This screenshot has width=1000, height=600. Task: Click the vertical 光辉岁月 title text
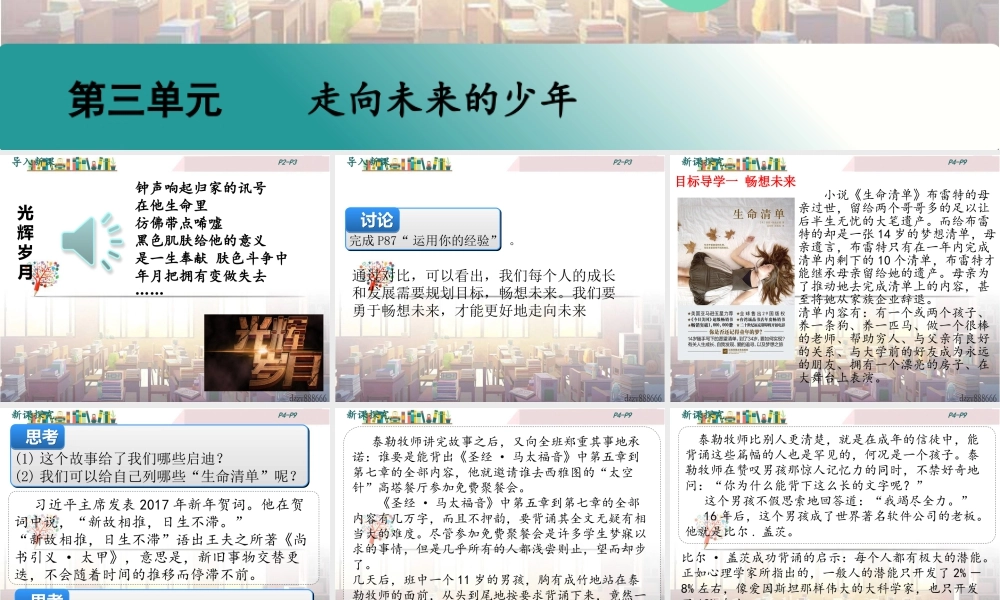[x=25, y=241]
